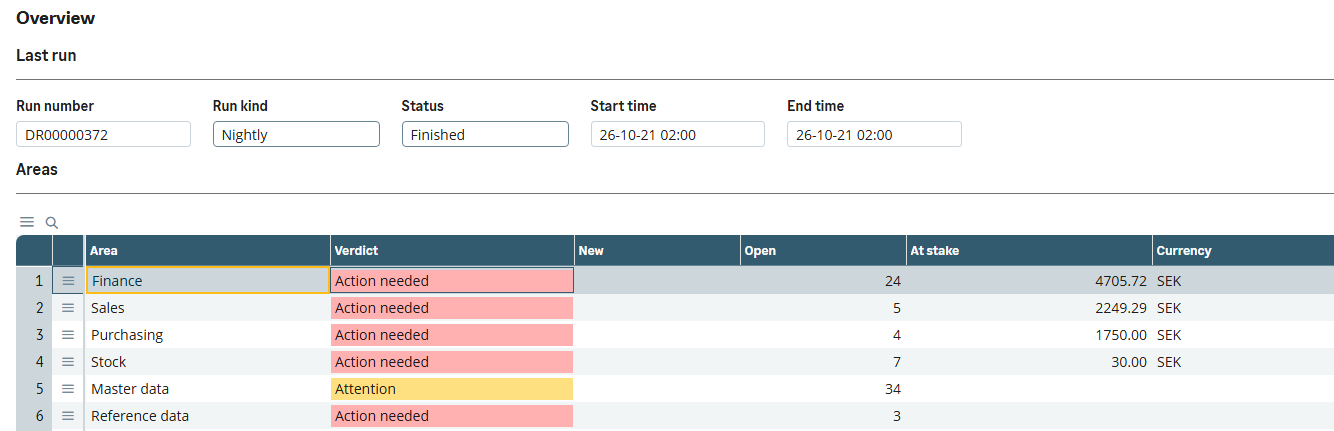Sort by the Currency column header
This screenshot has width=1334, height=431.
coord(1243,251)
